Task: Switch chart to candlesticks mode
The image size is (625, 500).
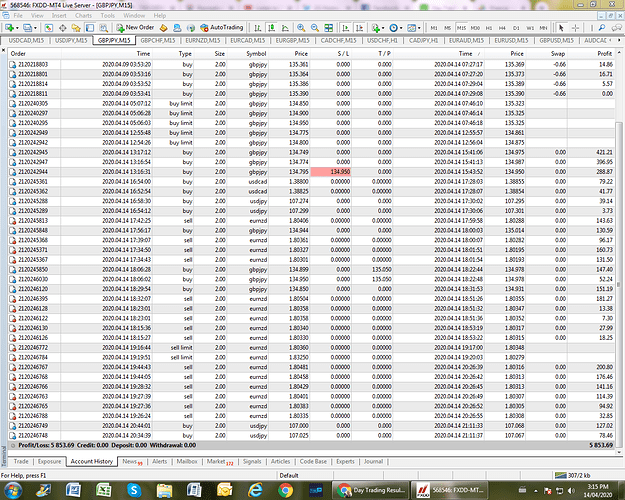Action: click(x=271, y=28)
